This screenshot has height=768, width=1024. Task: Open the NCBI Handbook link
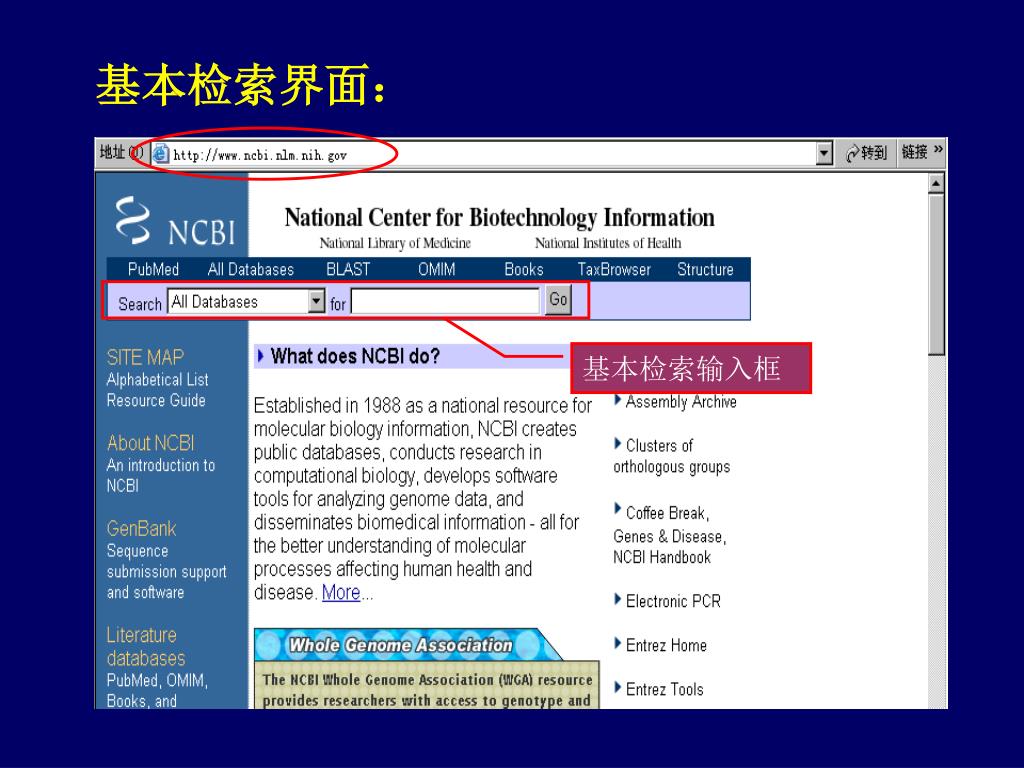coord(662,557)
